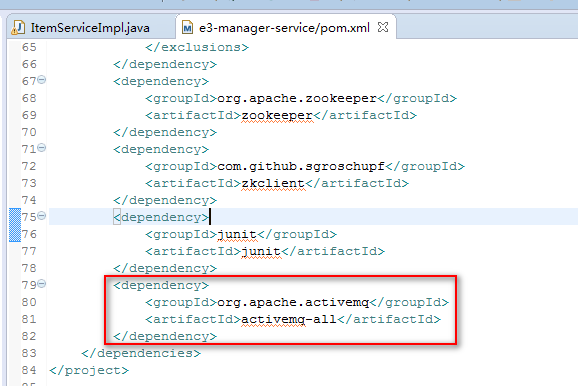Click the text org.apache.activemq
This screenshot has width=578, height=386.
point(293,302)
